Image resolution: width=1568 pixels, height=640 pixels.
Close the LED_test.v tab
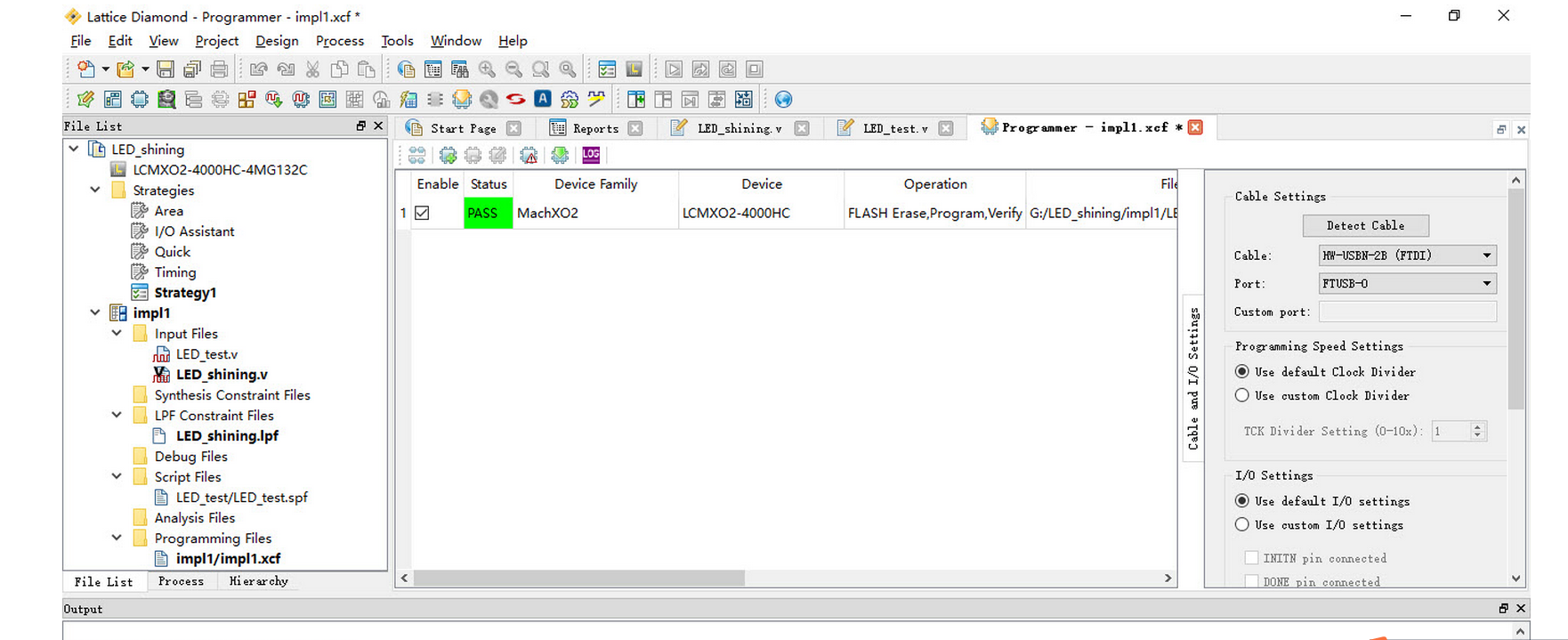946,128
